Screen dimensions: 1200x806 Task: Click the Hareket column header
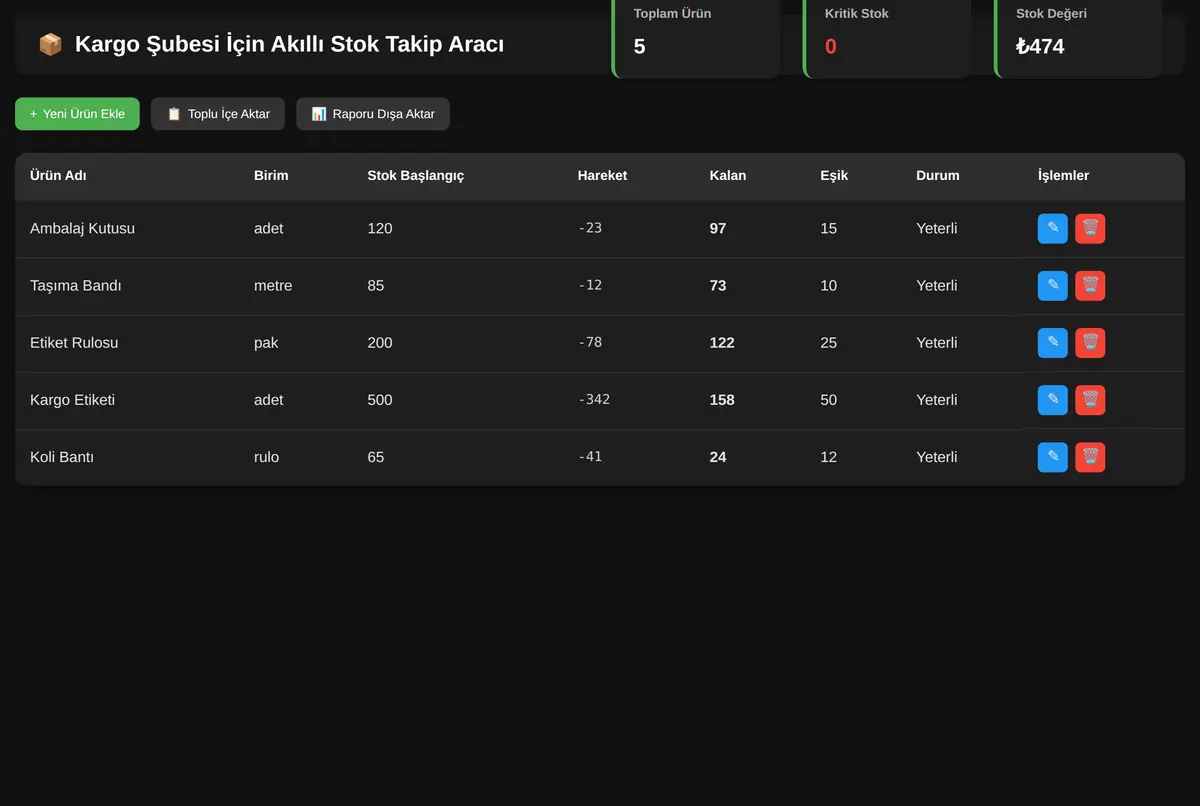pyautogui.click(x=602, y=176)
